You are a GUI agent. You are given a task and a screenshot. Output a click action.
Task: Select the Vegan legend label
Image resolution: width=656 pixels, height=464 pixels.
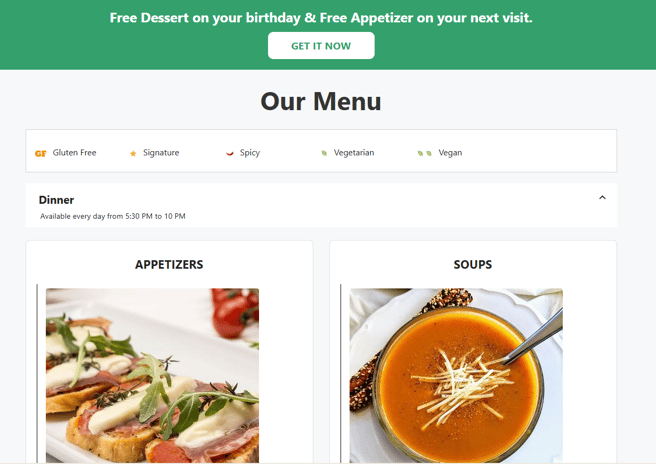(x=450, y=153)
